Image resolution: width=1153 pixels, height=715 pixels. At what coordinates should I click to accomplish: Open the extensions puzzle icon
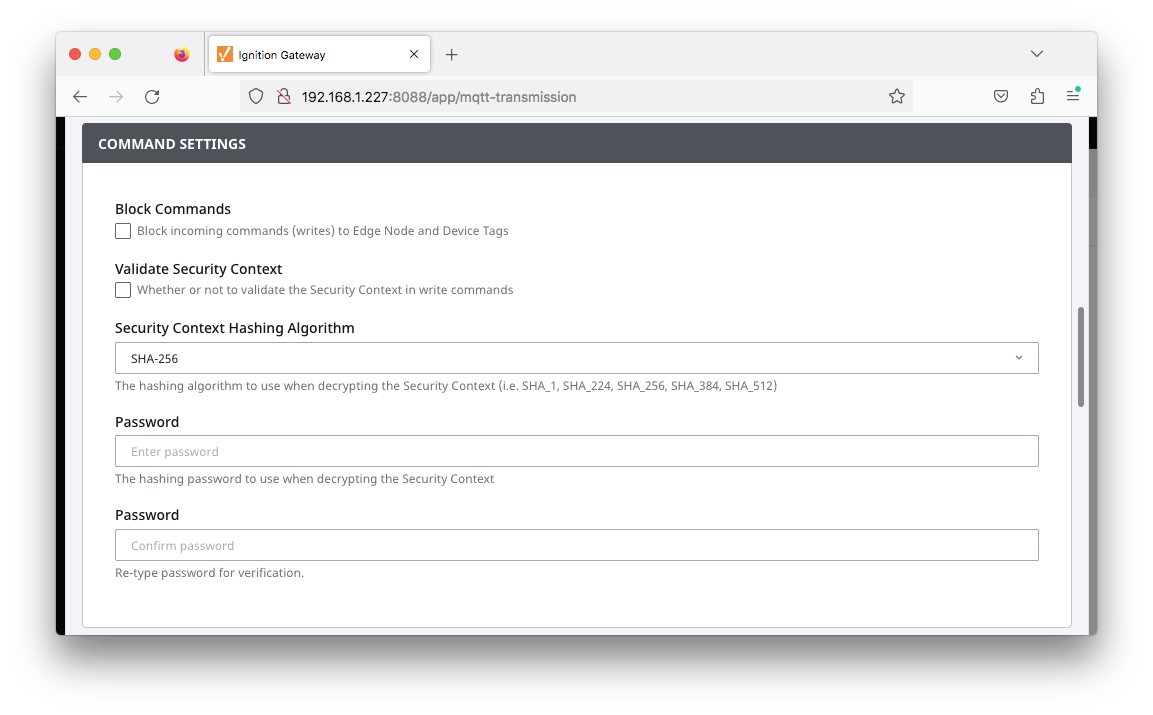1038,96
